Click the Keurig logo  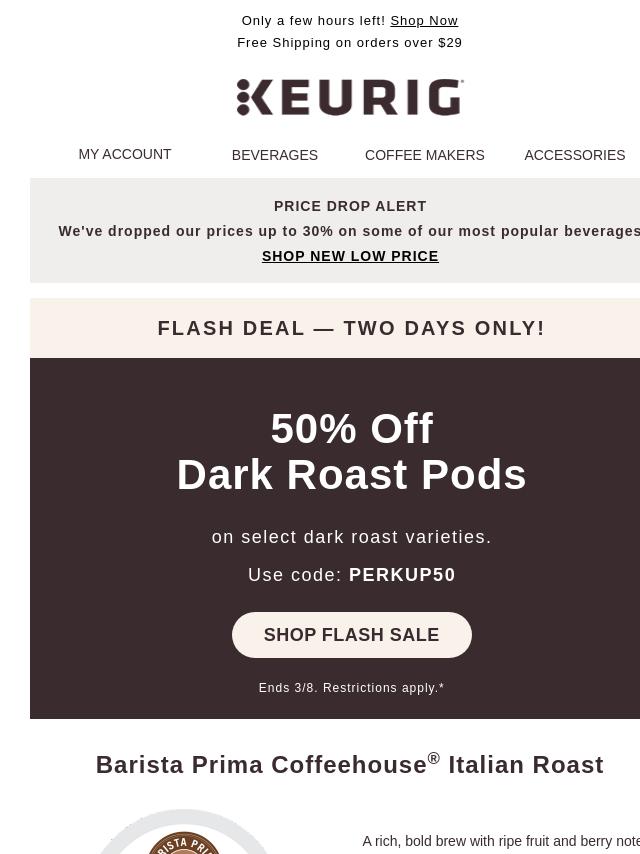[x=350, y=97]
